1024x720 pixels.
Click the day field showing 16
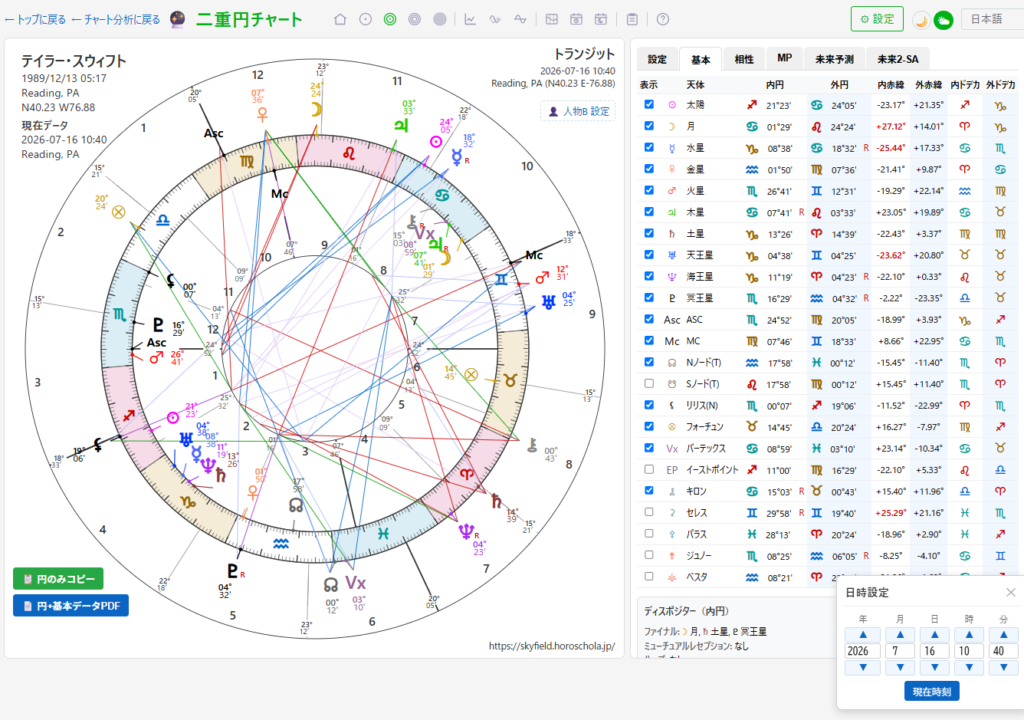click(x=935, y=651)
